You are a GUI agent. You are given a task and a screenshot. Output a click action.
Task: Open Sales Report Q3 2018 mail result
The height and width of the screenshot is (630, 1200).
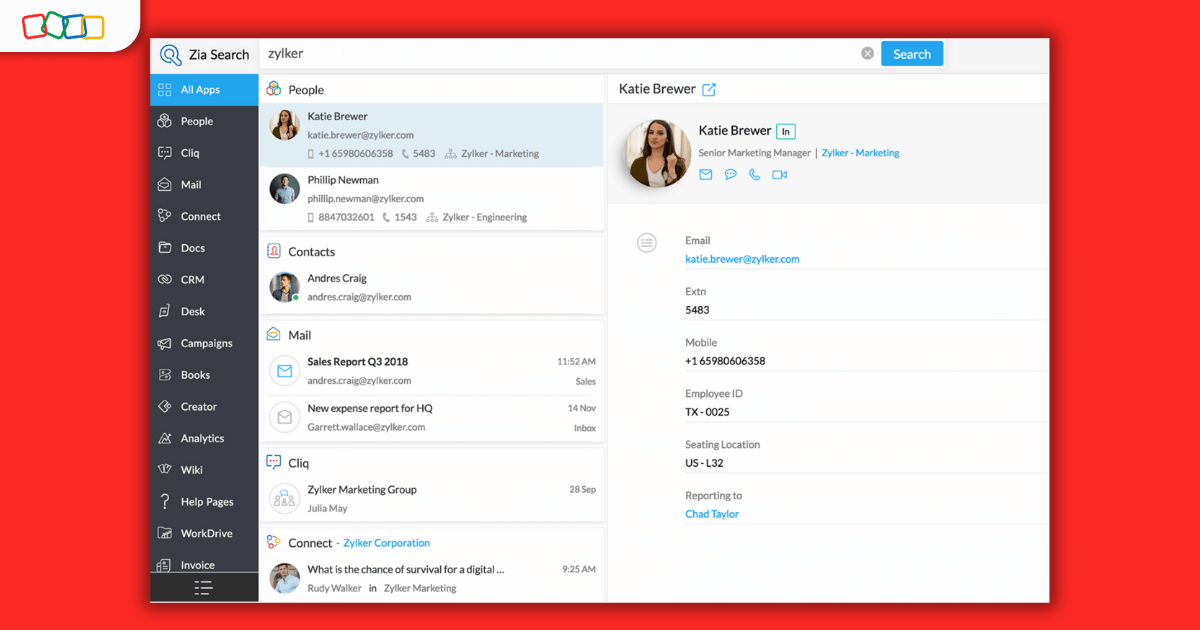pyautogui.click(x=431, y=371)
